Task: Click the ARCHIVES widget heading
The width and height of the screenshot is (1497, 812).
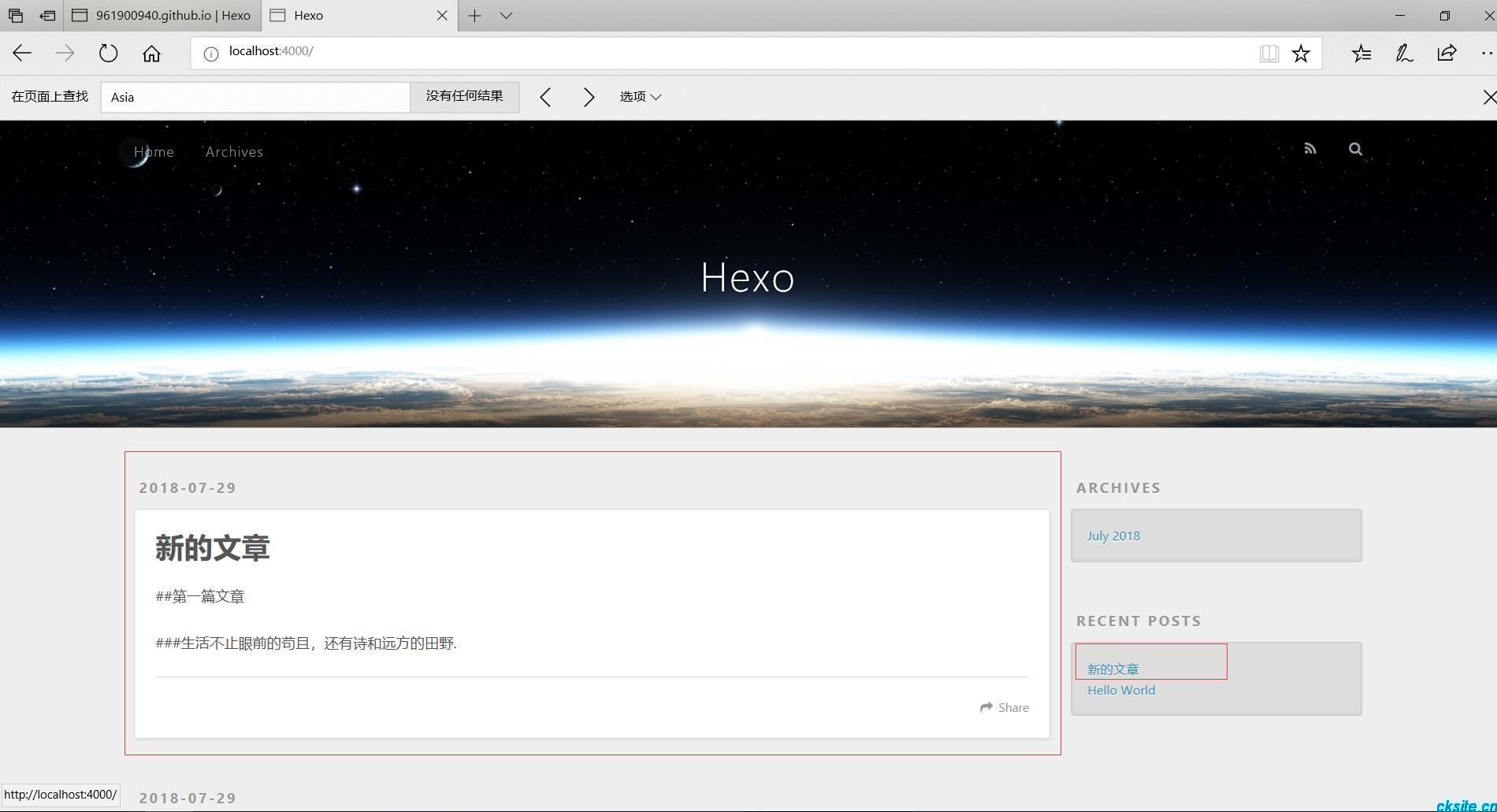Action: pyautogui.click(x=1118, y=488)
